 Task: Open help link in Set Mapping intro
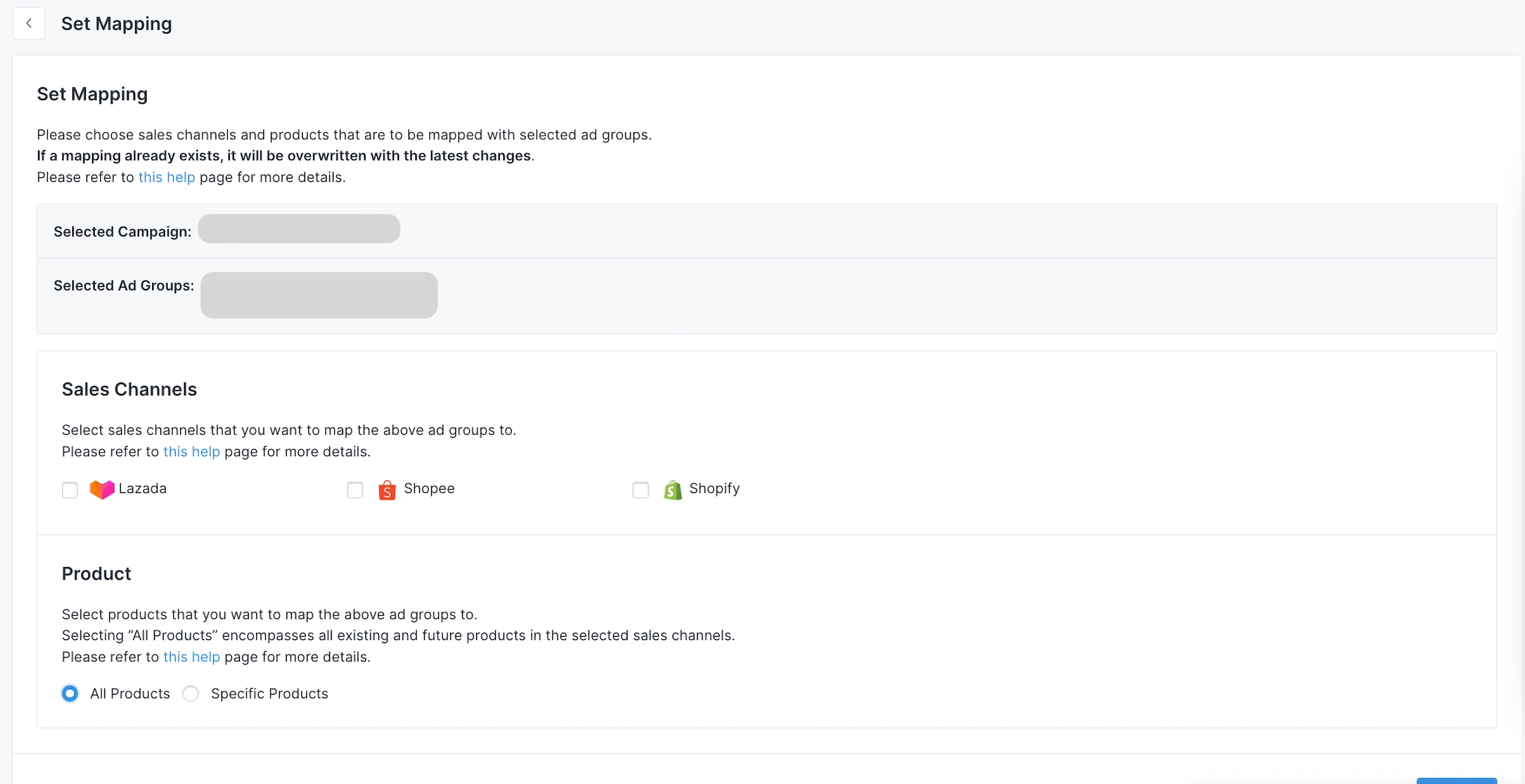(166, 177)
